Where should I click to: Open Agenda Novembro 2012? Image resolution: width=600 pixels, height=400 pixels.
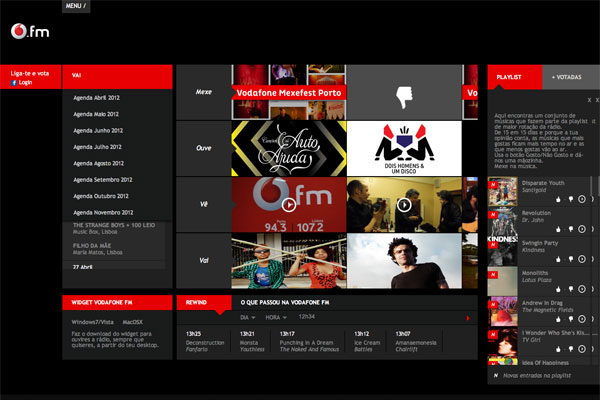click(x=103, y=212)
